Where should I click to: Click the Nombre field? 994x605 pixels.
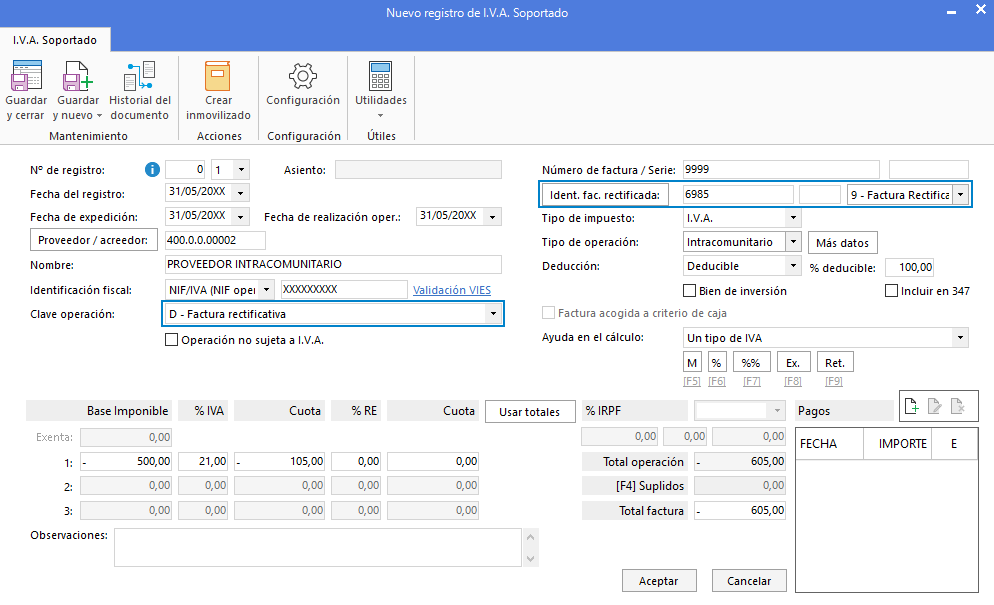333,264
